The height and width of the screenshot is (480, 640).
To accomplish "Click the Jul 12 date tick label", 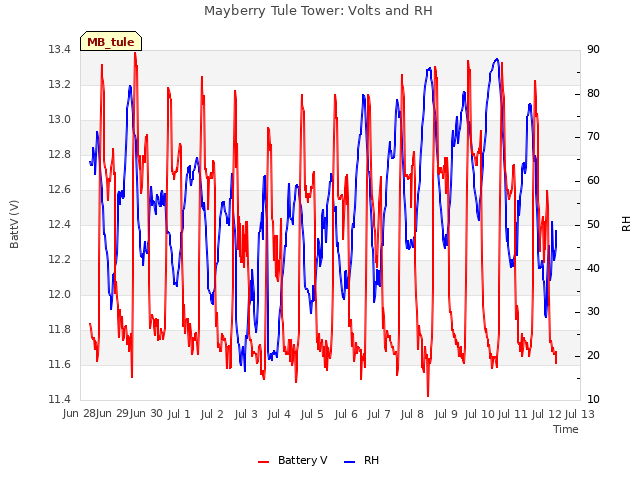I will 547,414.
